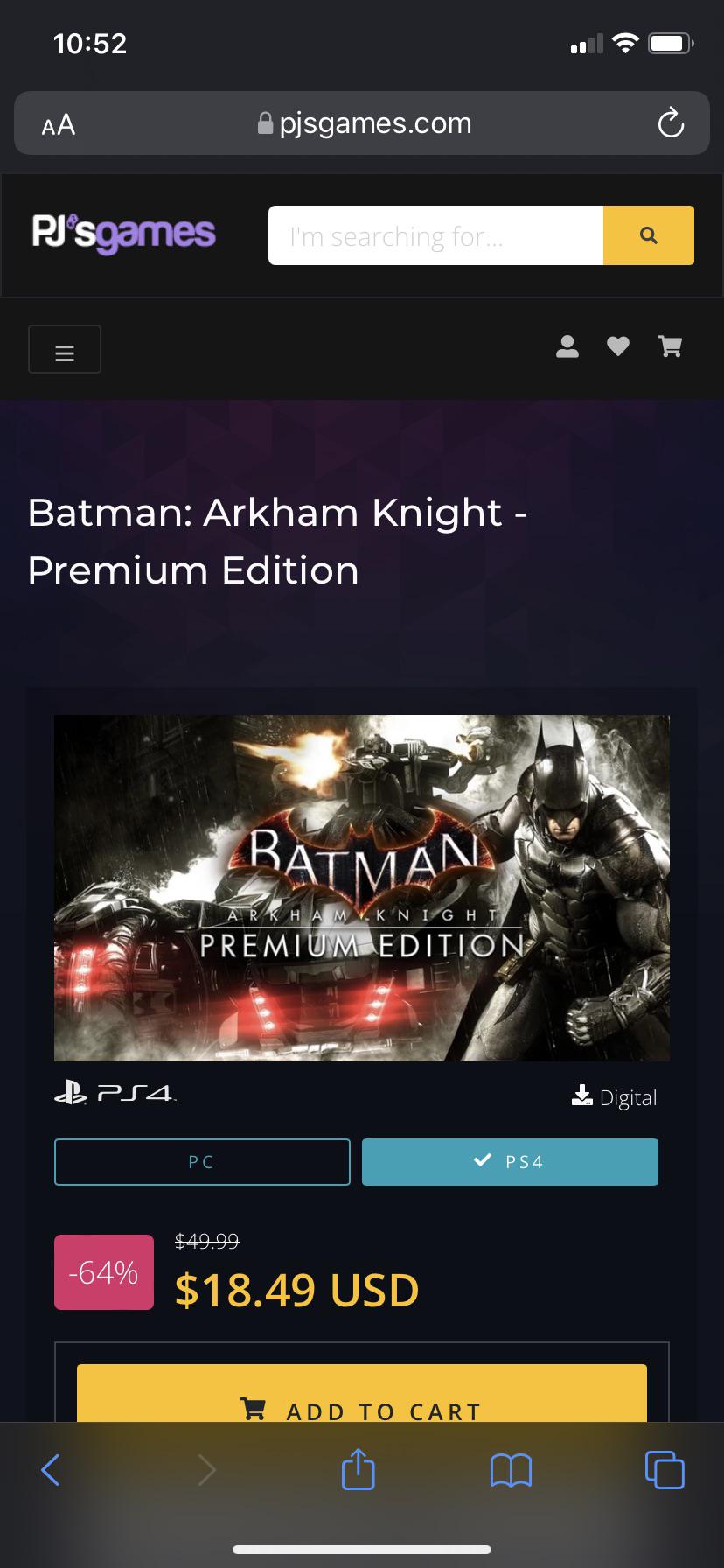Open the share sheet icon
The width and height of the screenshot is (724, 1568).
pos(358,1470)
